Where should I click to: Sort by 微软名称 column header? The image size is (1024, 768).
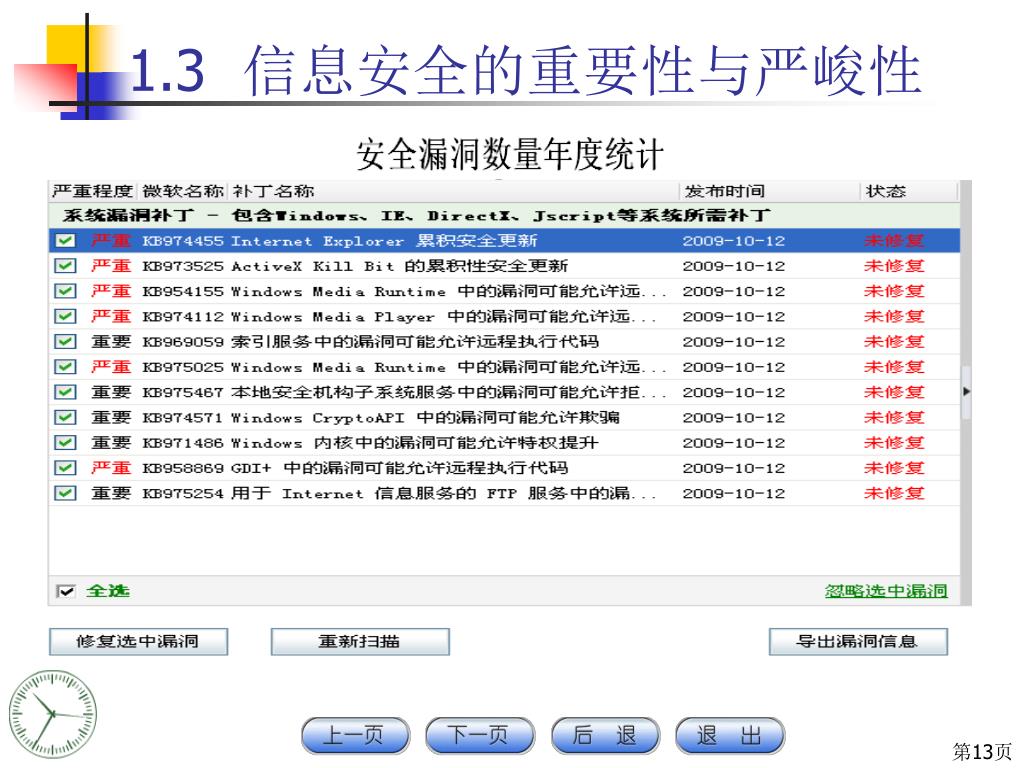tap(183, 191)
